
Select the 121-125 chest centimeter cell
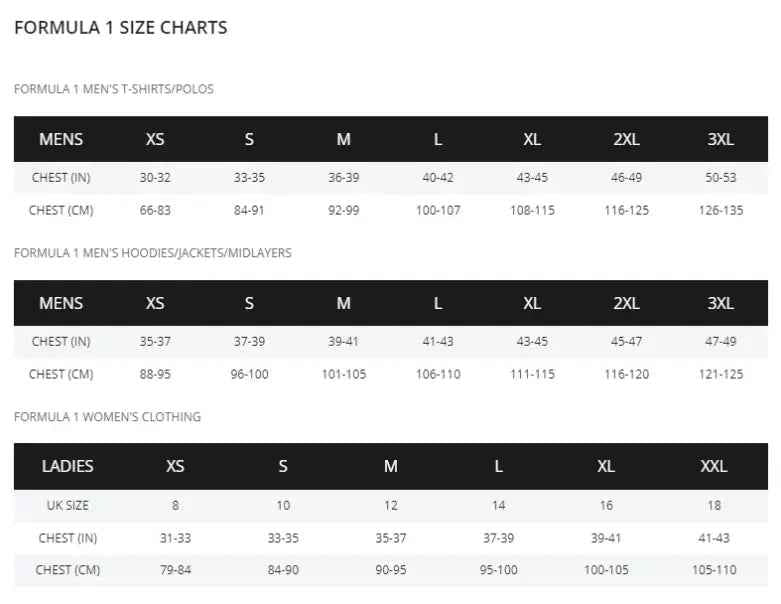720,374
